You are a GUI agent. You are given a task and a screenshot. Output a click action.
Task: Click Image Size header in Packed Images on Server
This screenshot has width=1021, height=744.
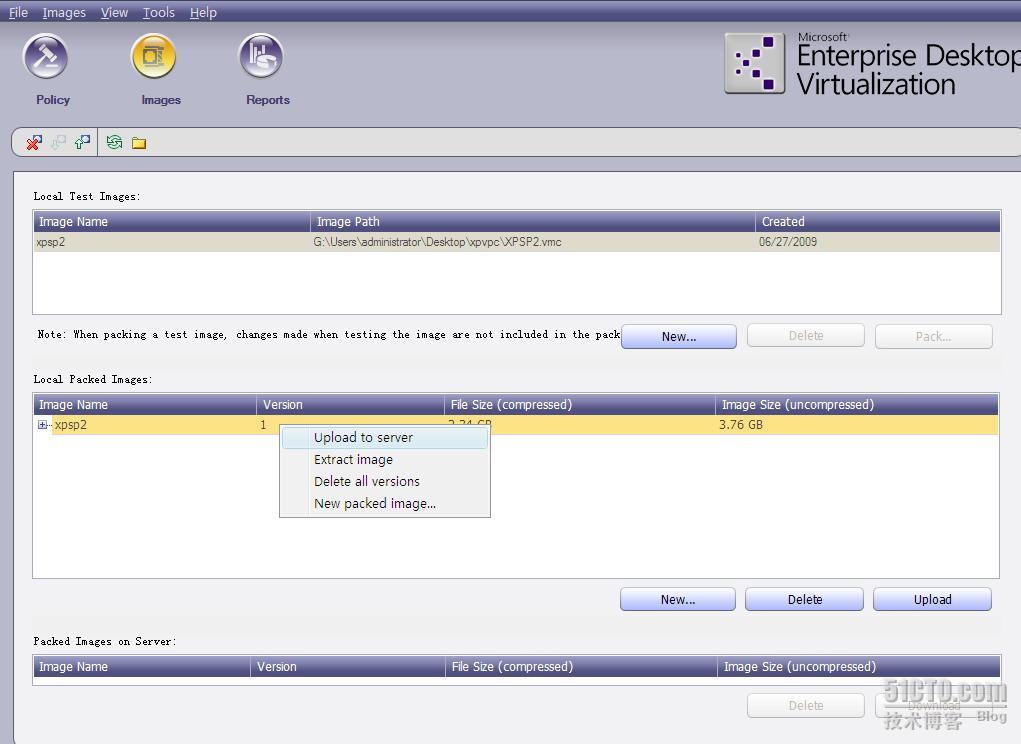(x=859, y=667)
